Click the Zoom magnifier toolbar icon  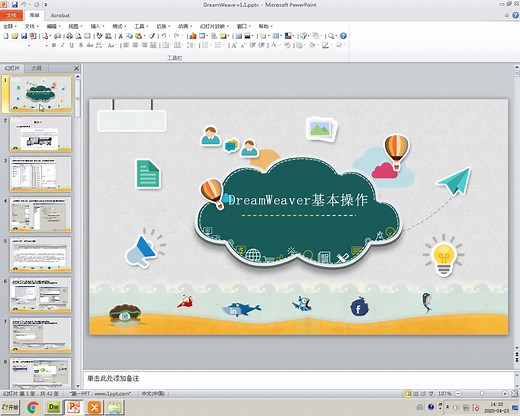pyautogui.click(x=330, y=36)
